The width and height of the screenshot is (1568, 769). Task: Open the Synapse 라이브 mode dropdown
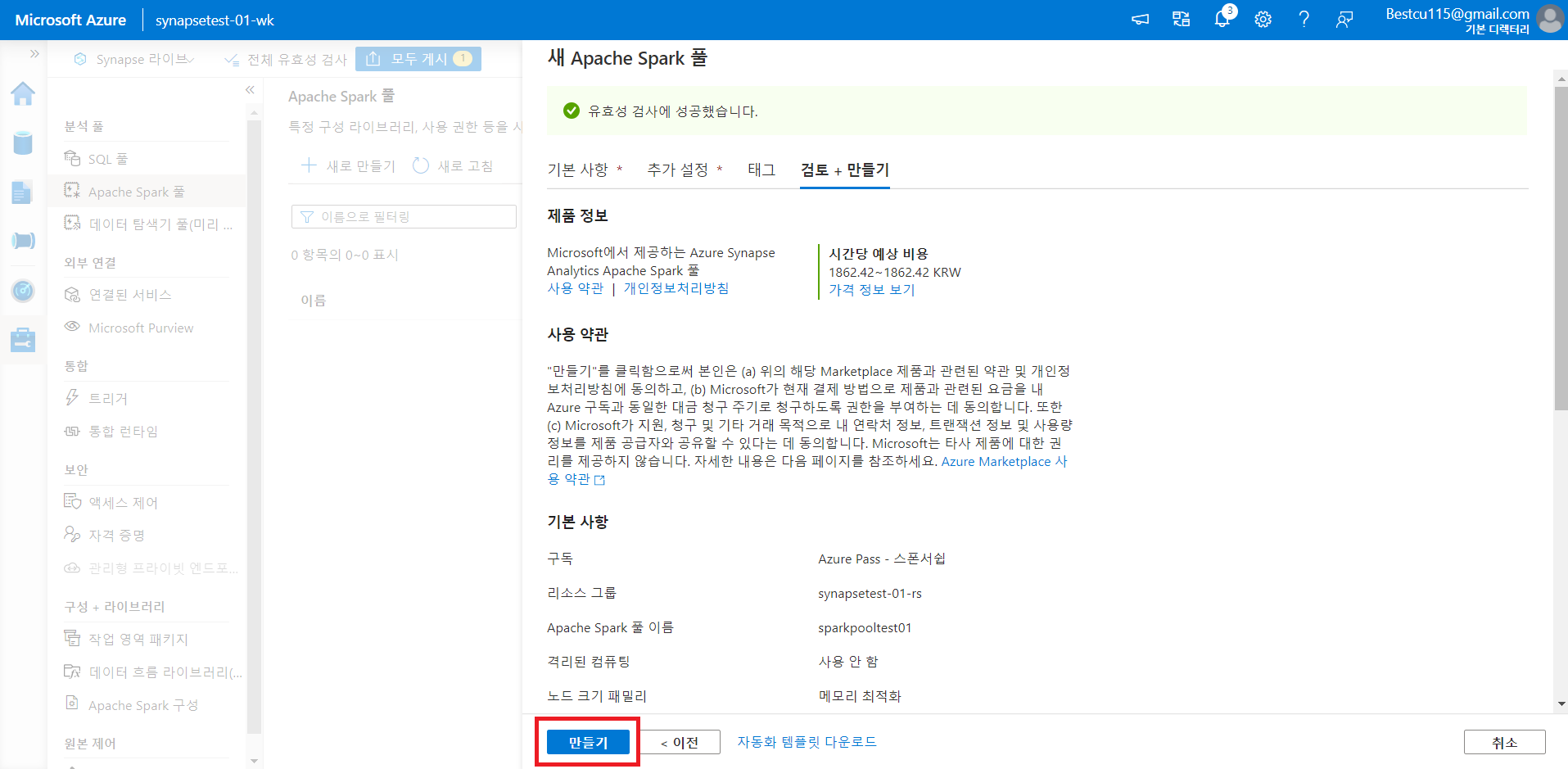[x=134, y=59]
